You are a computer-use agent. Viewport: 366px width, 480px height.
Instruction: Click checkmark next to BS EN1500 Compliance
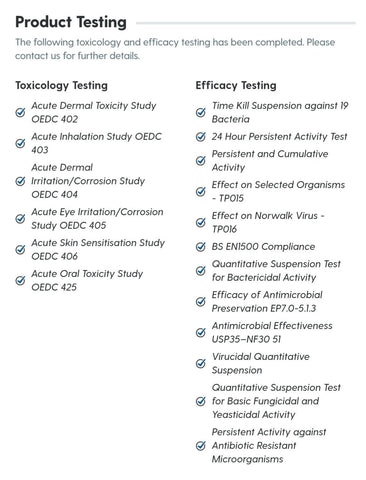[x=201, y=246]
